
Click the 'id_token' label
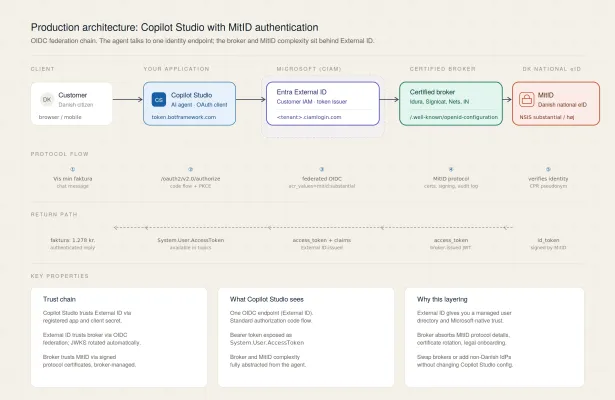[x=548, y=240]
